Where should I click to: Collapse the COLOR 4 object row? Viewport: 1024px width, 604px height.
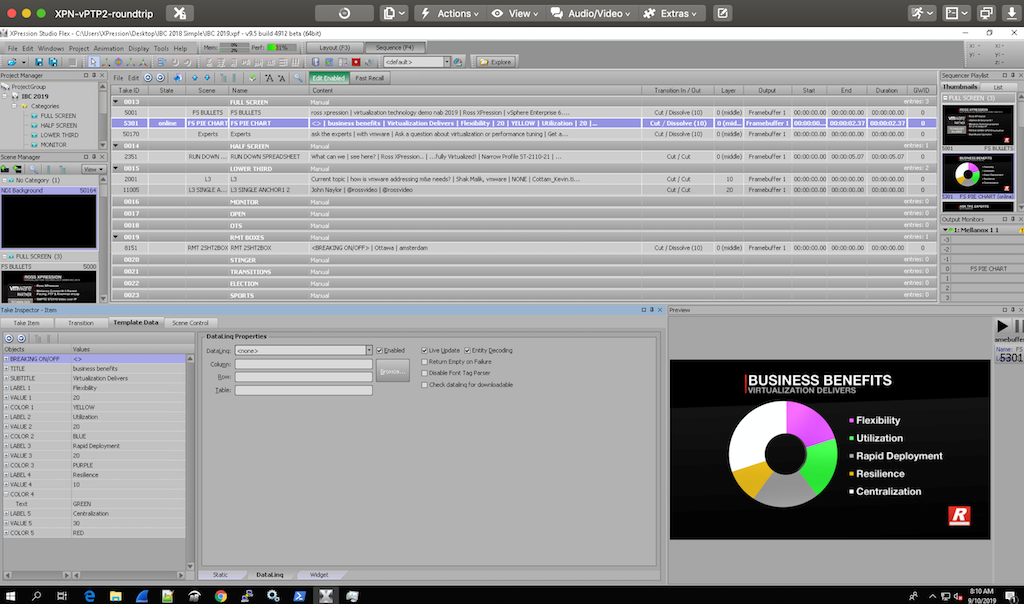pyautogui.click(x=7, y=494)
